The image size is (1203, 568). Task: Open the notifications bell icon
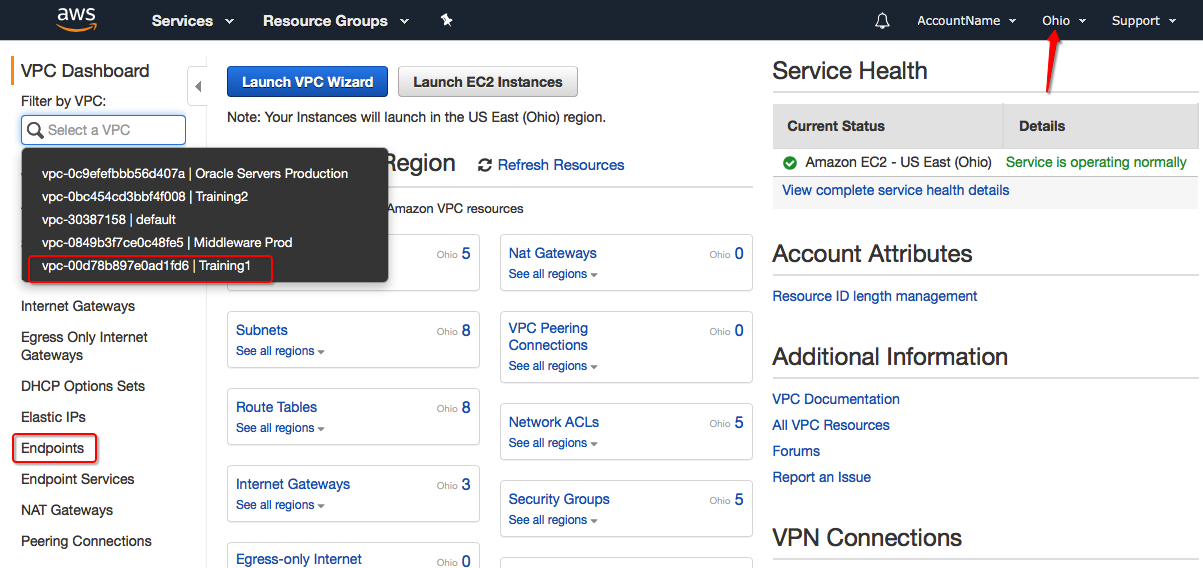tap(882, 21)
